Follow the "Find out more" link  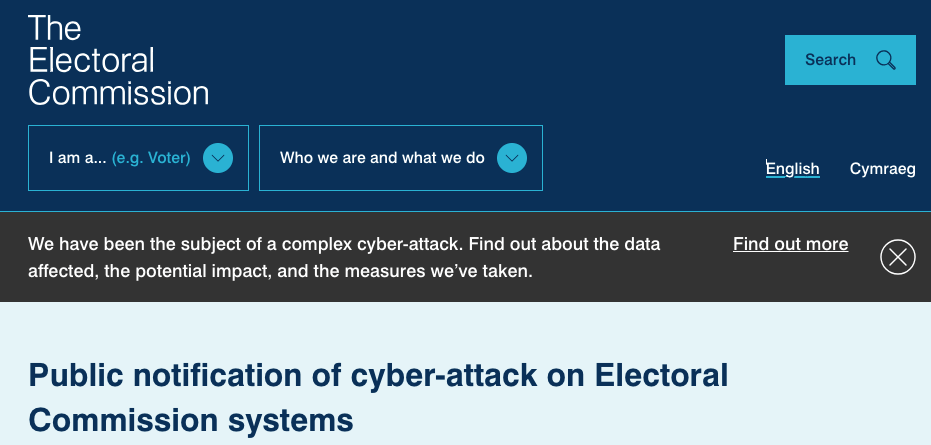point(790,244)
